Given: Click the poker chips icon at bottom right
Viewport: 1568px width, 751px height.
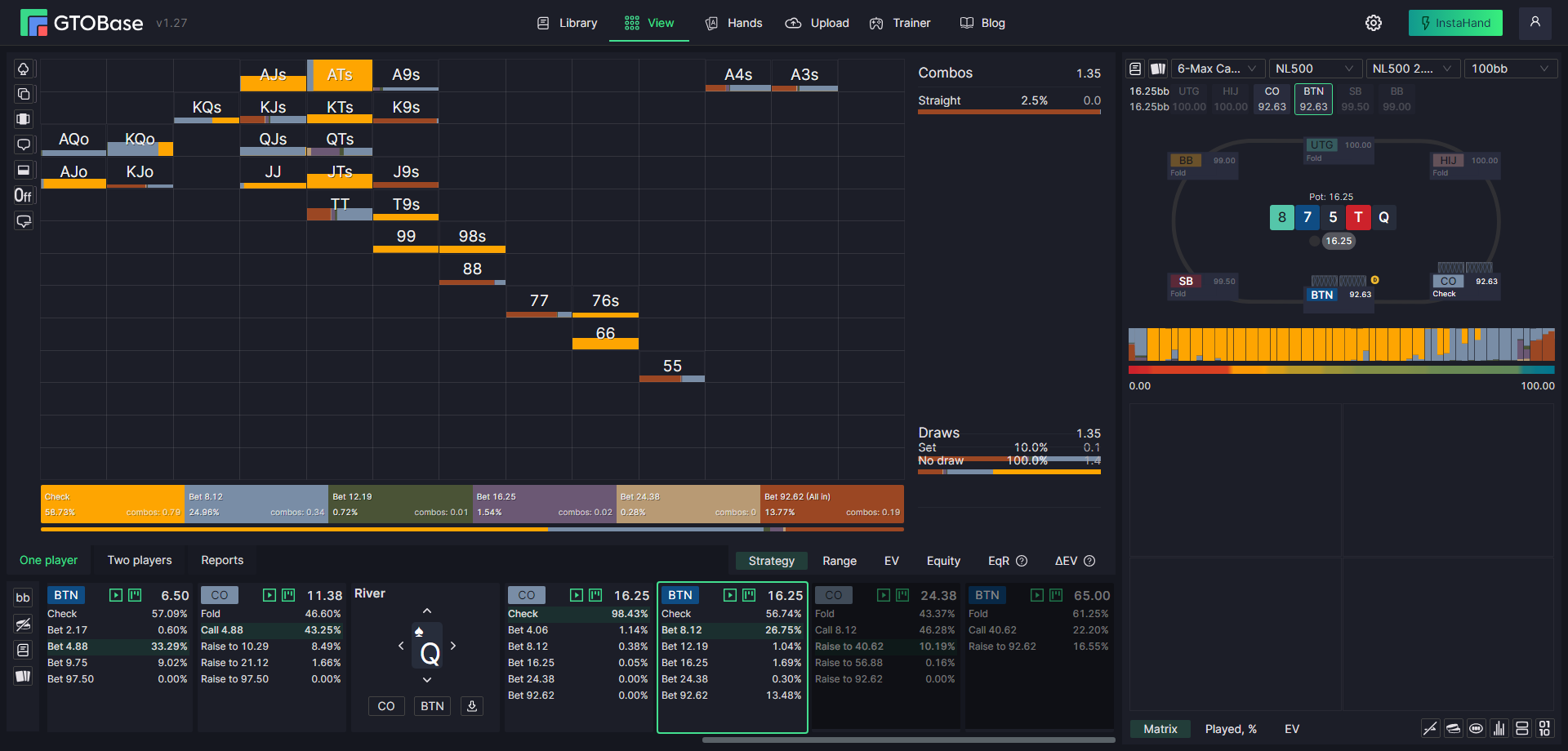Looking at the screenshot, I should click(x=1454, y=728).
